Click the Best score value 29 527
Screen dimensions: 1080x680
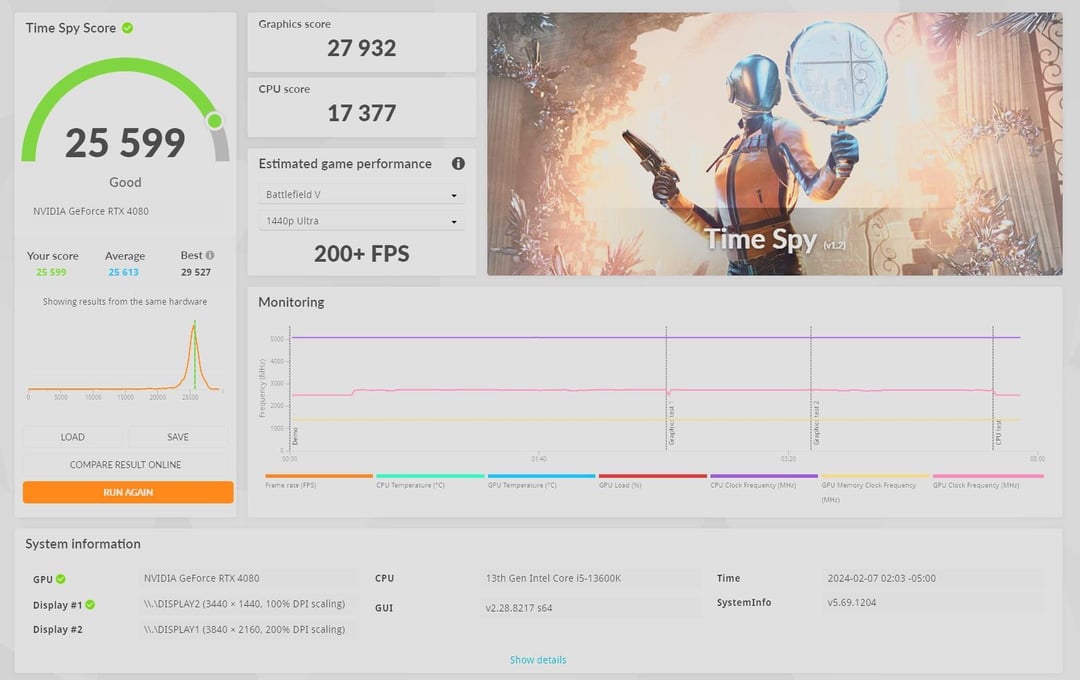point(196,272)
